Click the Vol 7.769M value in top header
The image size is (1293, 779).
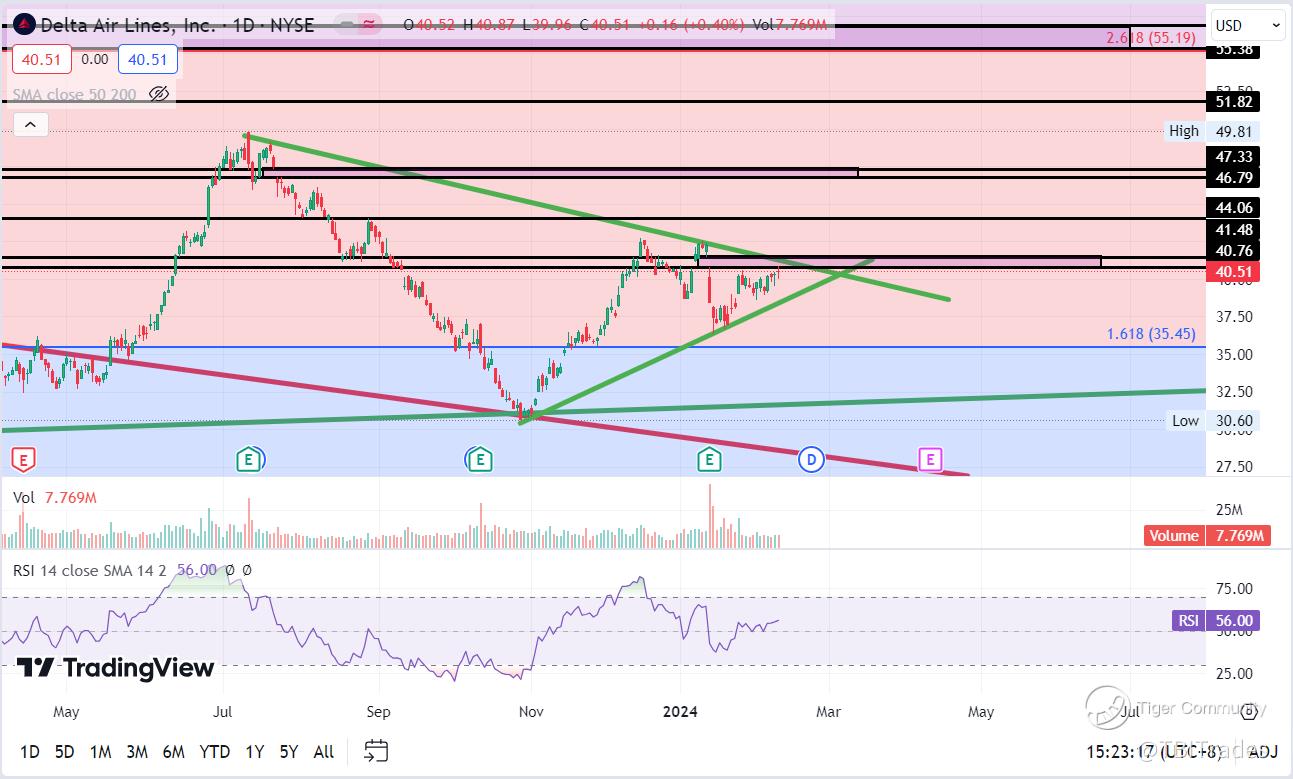[x=790, y=24]
